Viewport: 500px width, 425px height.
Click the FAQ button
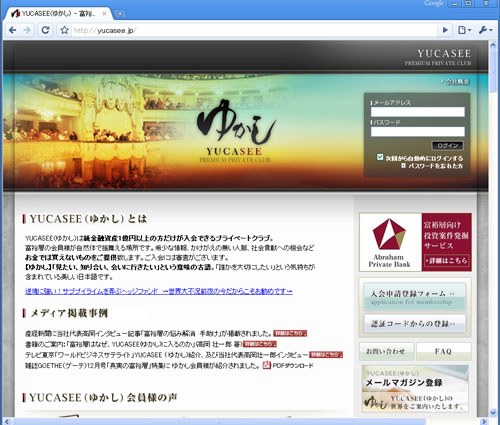click(443, 351)
